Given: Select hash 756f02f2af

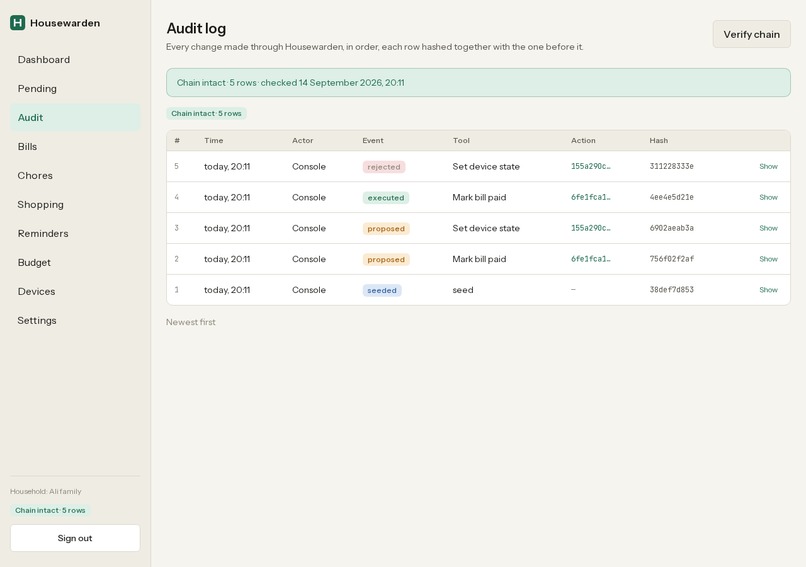Looking at the screenshot, I should point(671,259).
